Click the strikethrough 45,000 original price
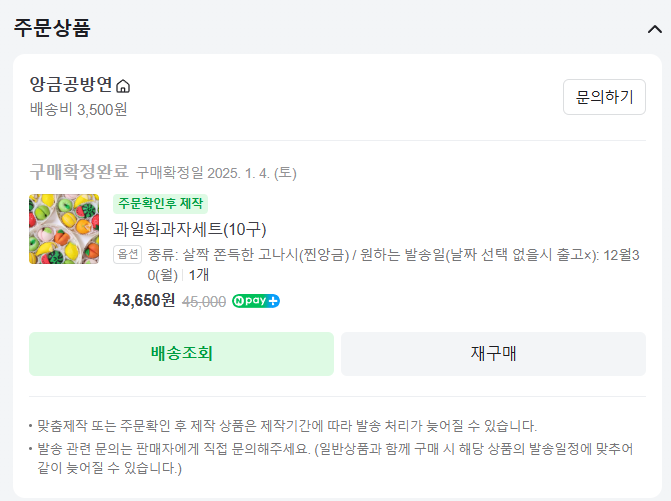Viewport: 671px width, 501px height. (203, 300)
